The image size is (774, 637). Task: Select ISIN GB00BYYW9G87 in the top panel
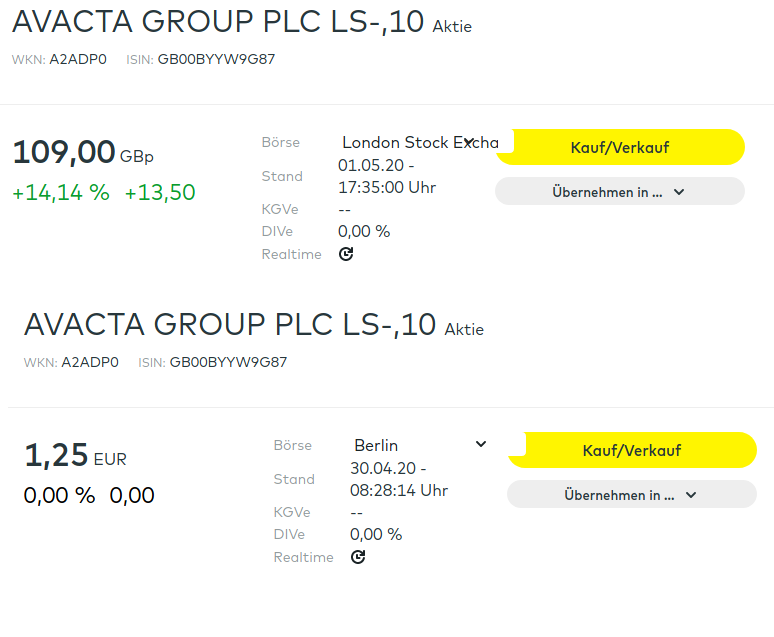pos(216,59)
